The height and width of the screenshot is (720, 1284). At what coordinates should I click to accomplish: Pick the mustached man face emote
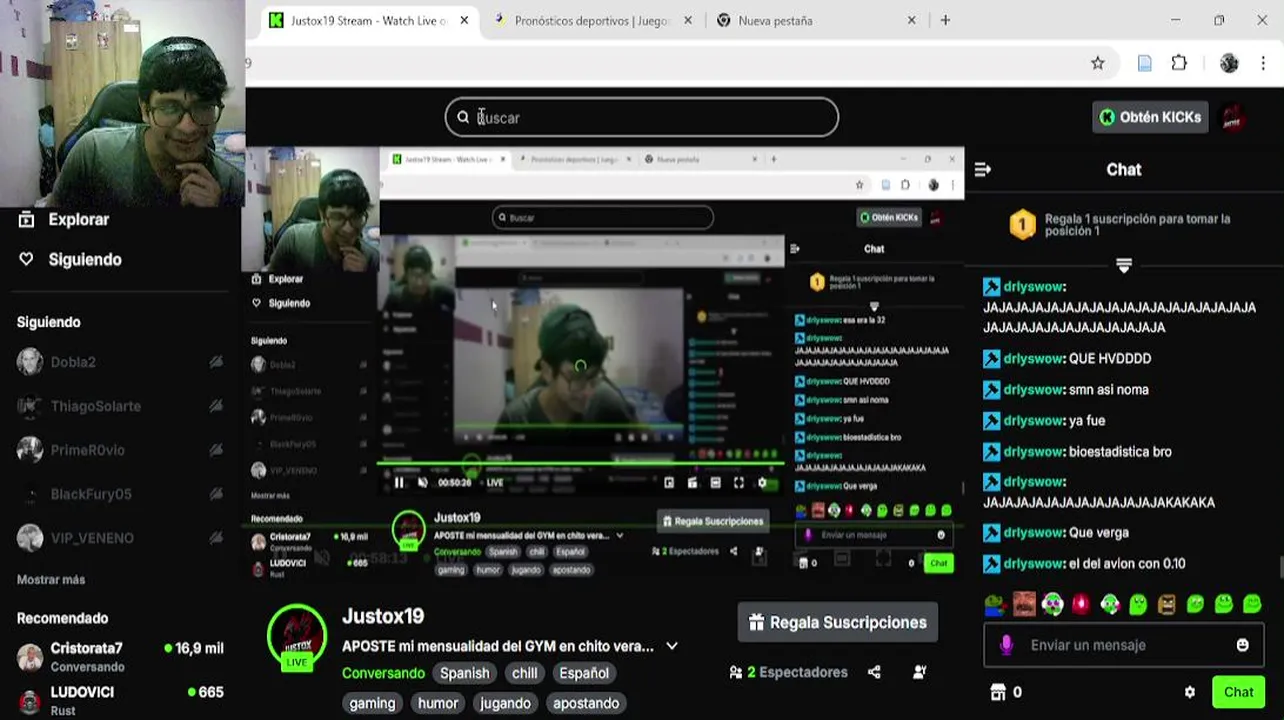point(1023,604)
